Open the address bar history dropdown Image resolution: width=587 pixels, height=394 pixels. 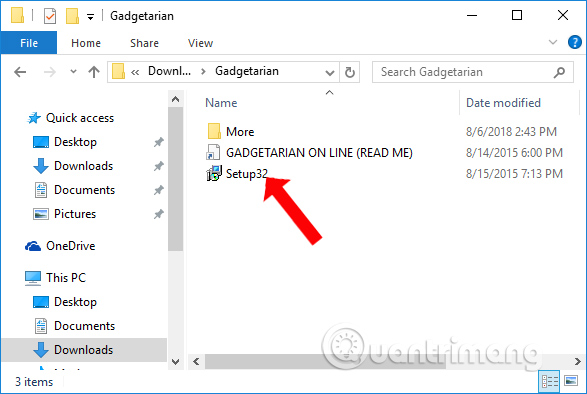tap(329, 72)
